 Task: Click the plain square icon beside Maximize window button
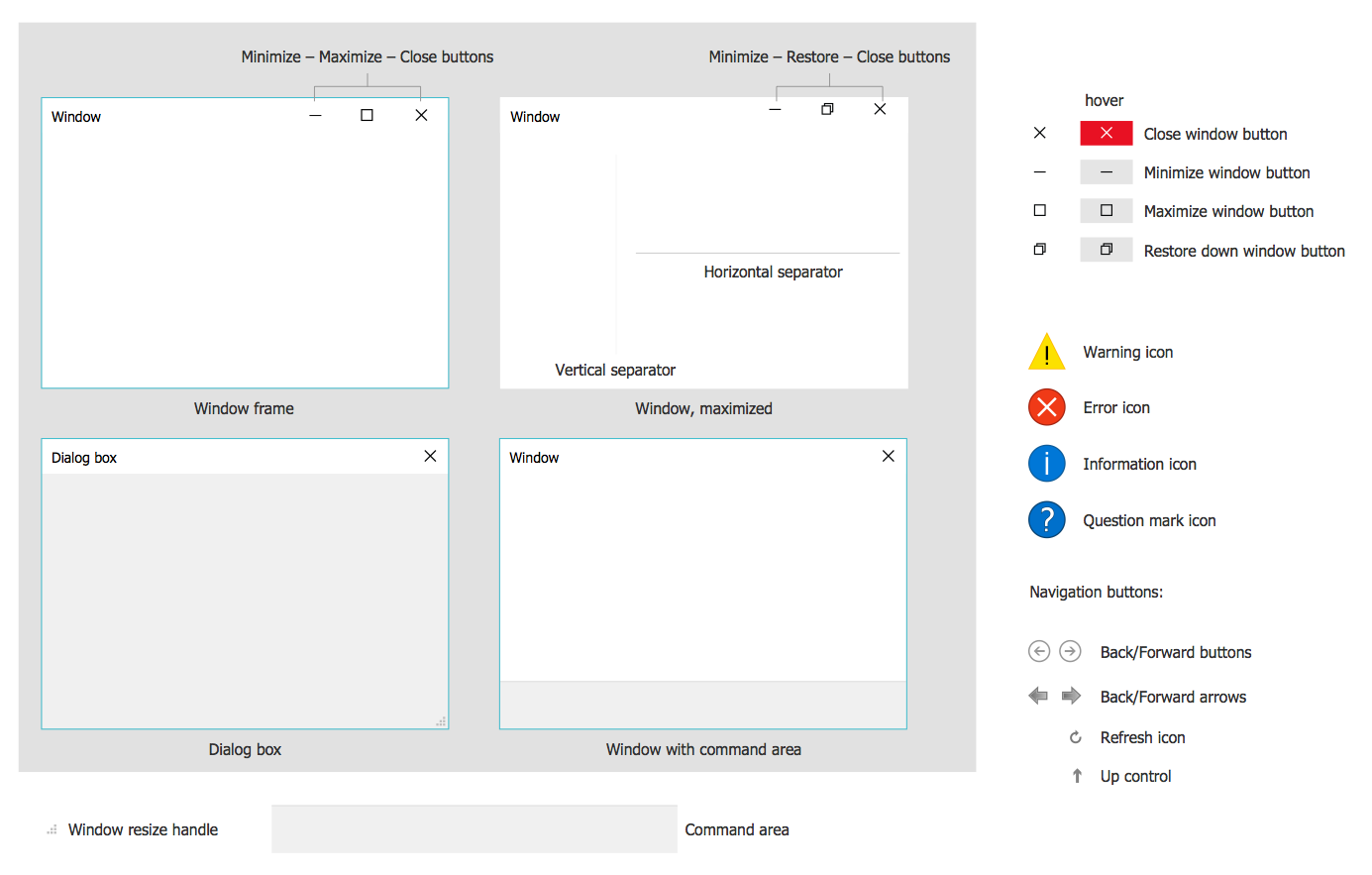[x=1039, y=210]
